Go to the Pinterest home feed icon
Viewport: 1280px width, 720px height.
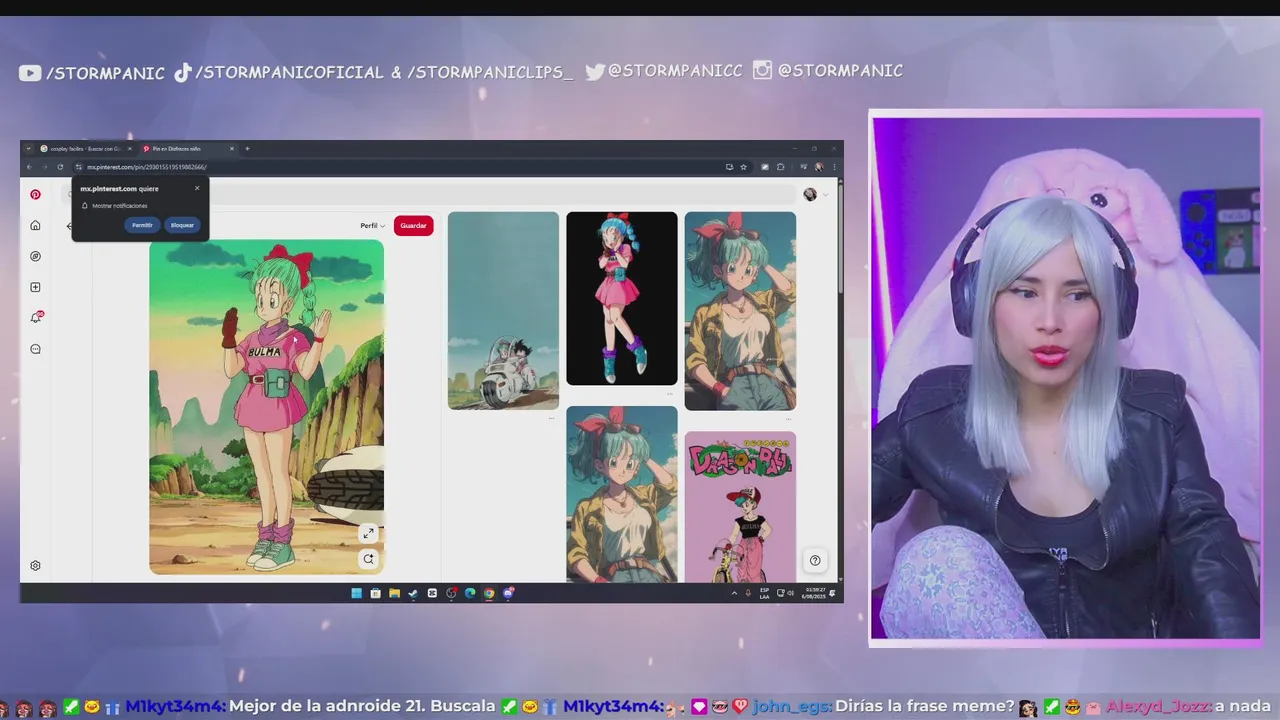pyautogui.click(x=35, y=225)
